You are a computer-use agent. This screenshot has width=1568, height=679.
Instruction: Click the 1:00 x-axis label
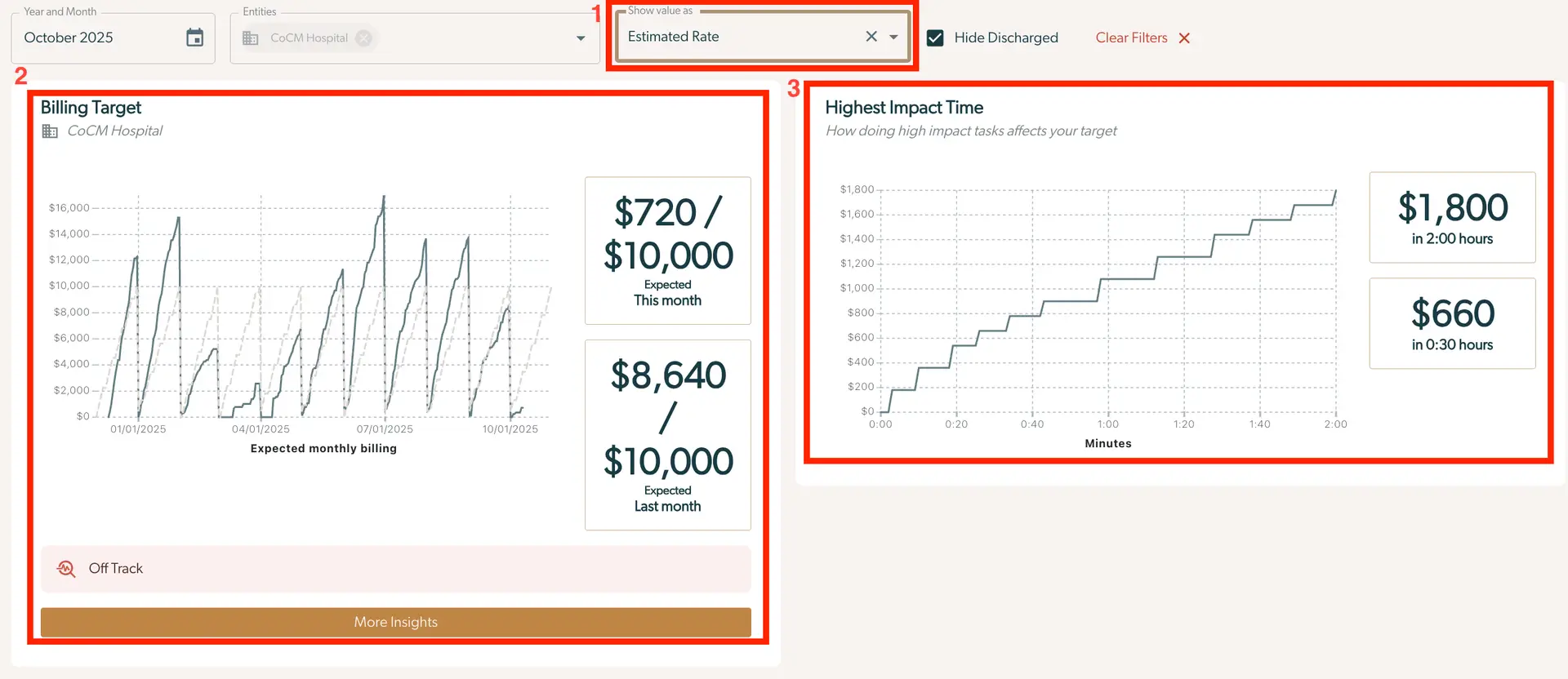pos(1108,424)
